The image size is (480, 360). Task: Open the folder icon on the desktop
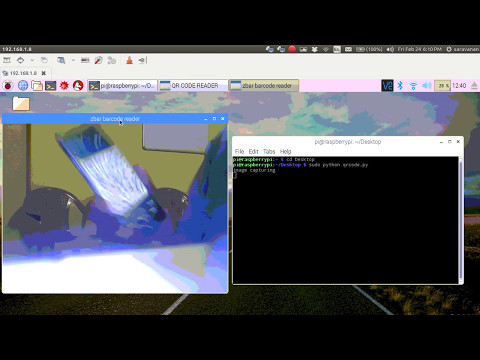click(x=21, y=104)
